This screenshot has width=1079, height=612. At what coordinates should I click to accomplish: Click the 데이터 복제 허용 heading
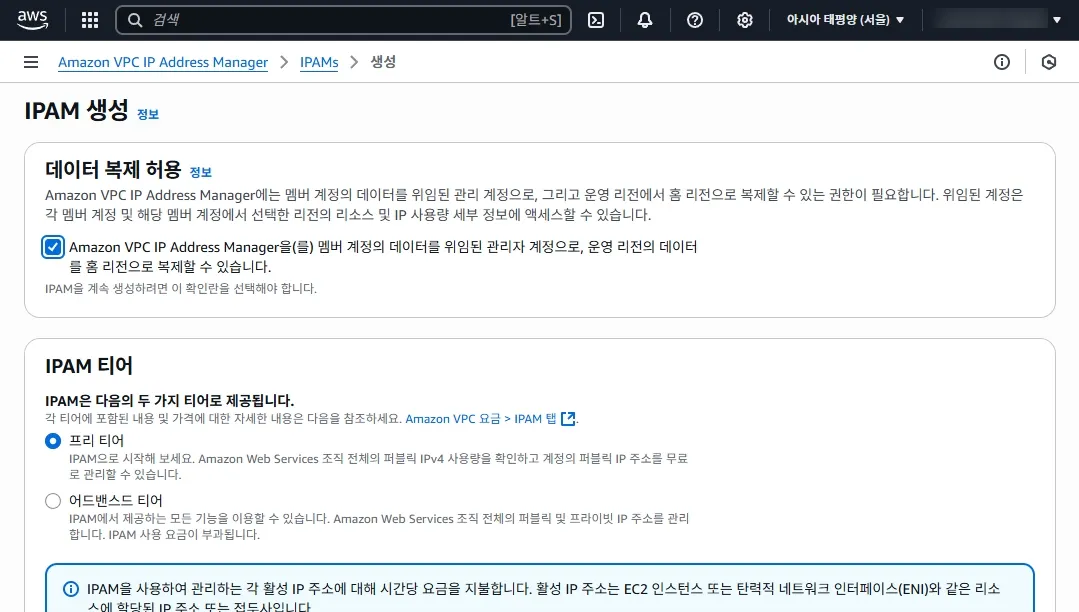(x=113, y=169)
